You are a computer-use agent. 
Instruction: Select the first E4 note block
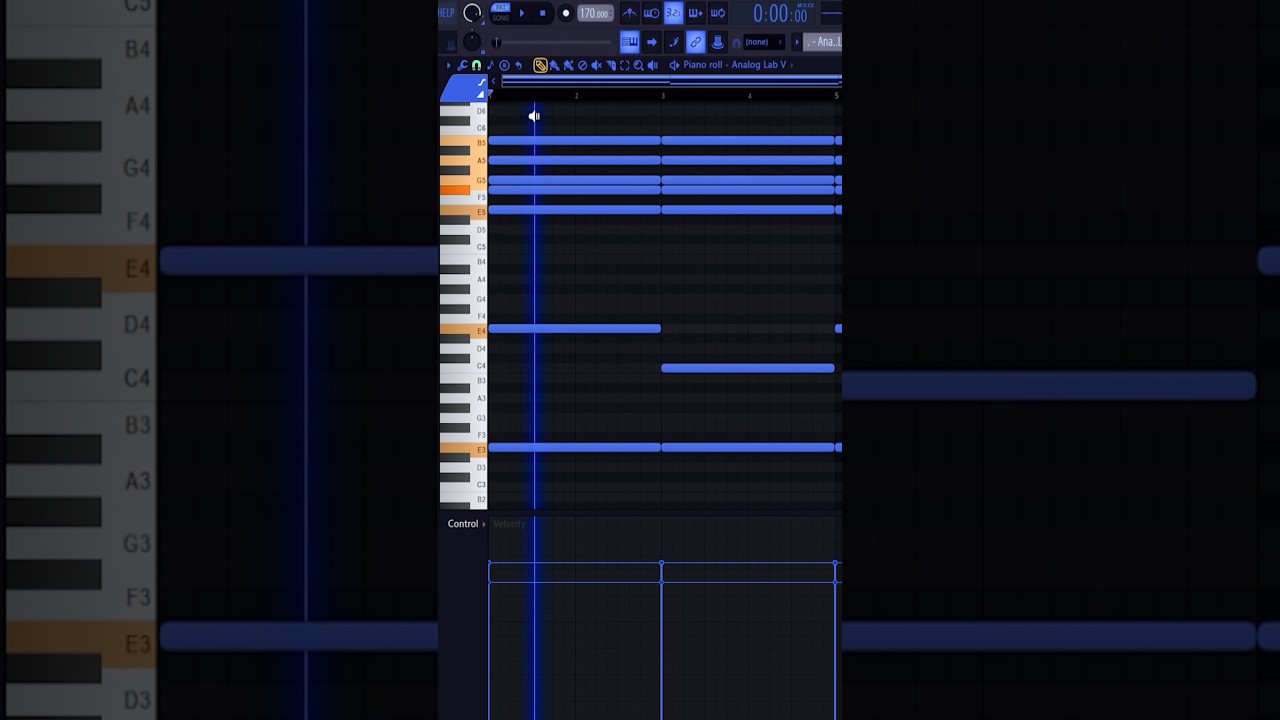[574, 328]
